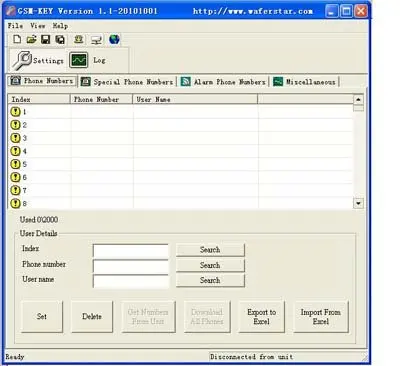The width and height of the screenshot is (400, 366).
Task: Click the Export to Excel button
Action: pos(261,316)
